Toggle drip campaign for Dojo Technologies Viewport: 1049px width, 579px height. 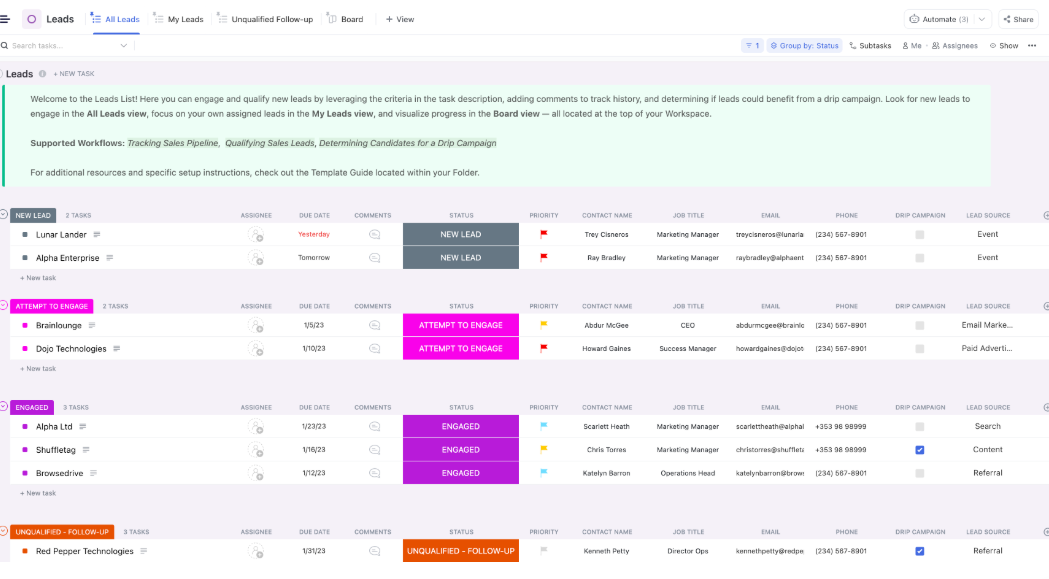(x=920, y=349)
